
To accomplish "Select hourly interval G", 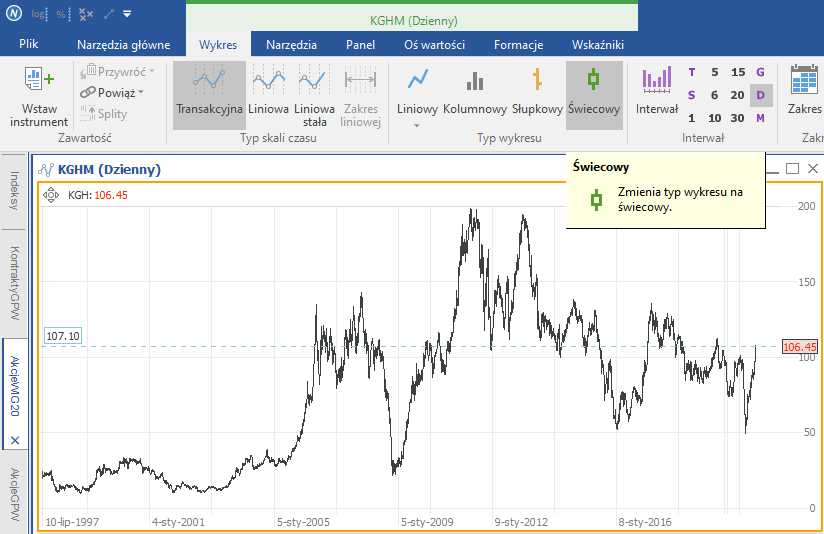I will (x=760, y=72).
